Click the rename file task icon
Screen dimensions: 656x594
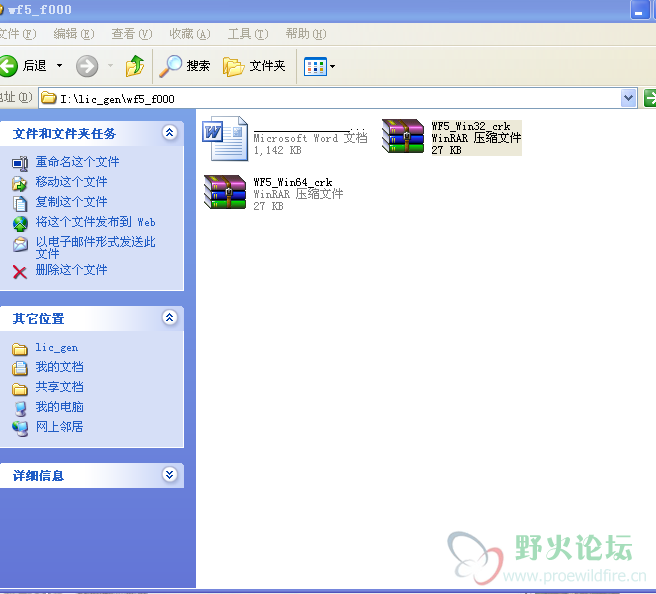click(x=20, y=163)
